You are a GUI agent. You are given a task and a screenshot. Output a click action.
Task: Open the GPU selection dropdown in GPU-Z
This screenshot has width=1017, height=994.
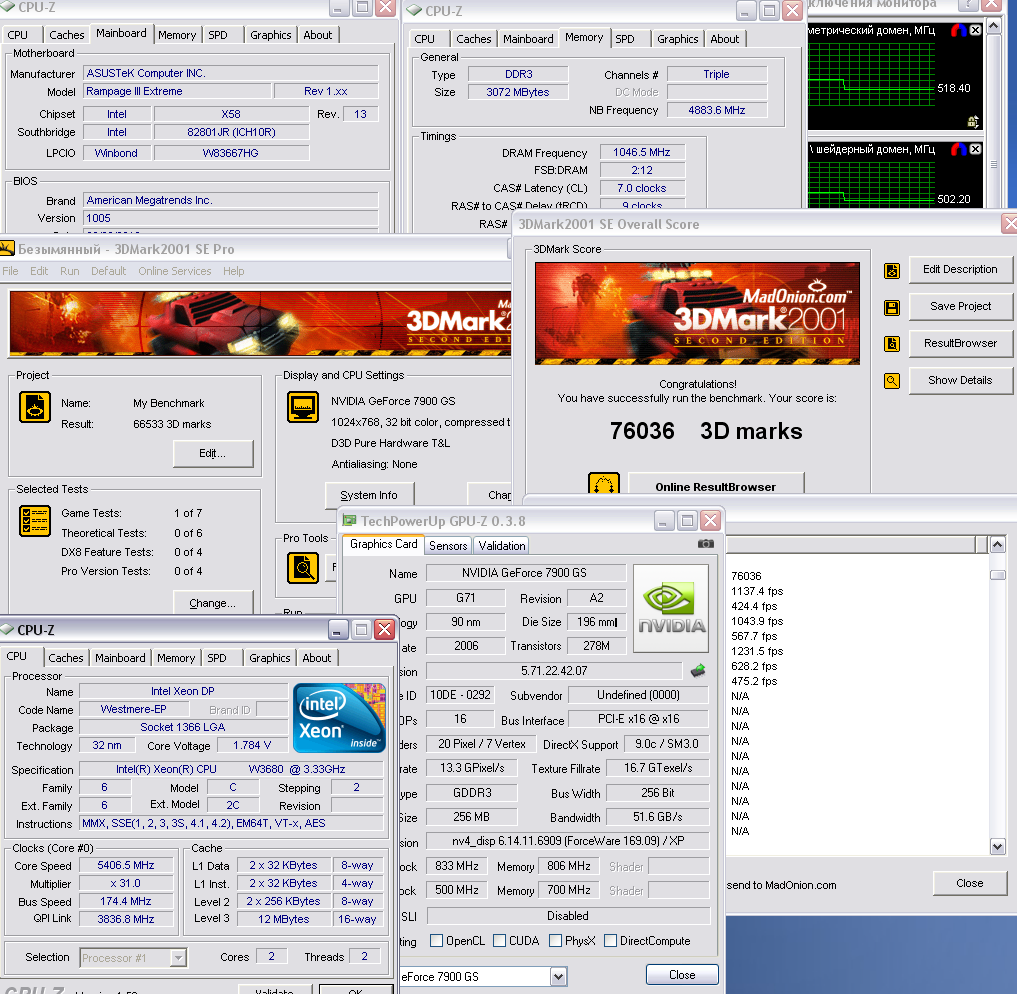click(x=558, y=976)
